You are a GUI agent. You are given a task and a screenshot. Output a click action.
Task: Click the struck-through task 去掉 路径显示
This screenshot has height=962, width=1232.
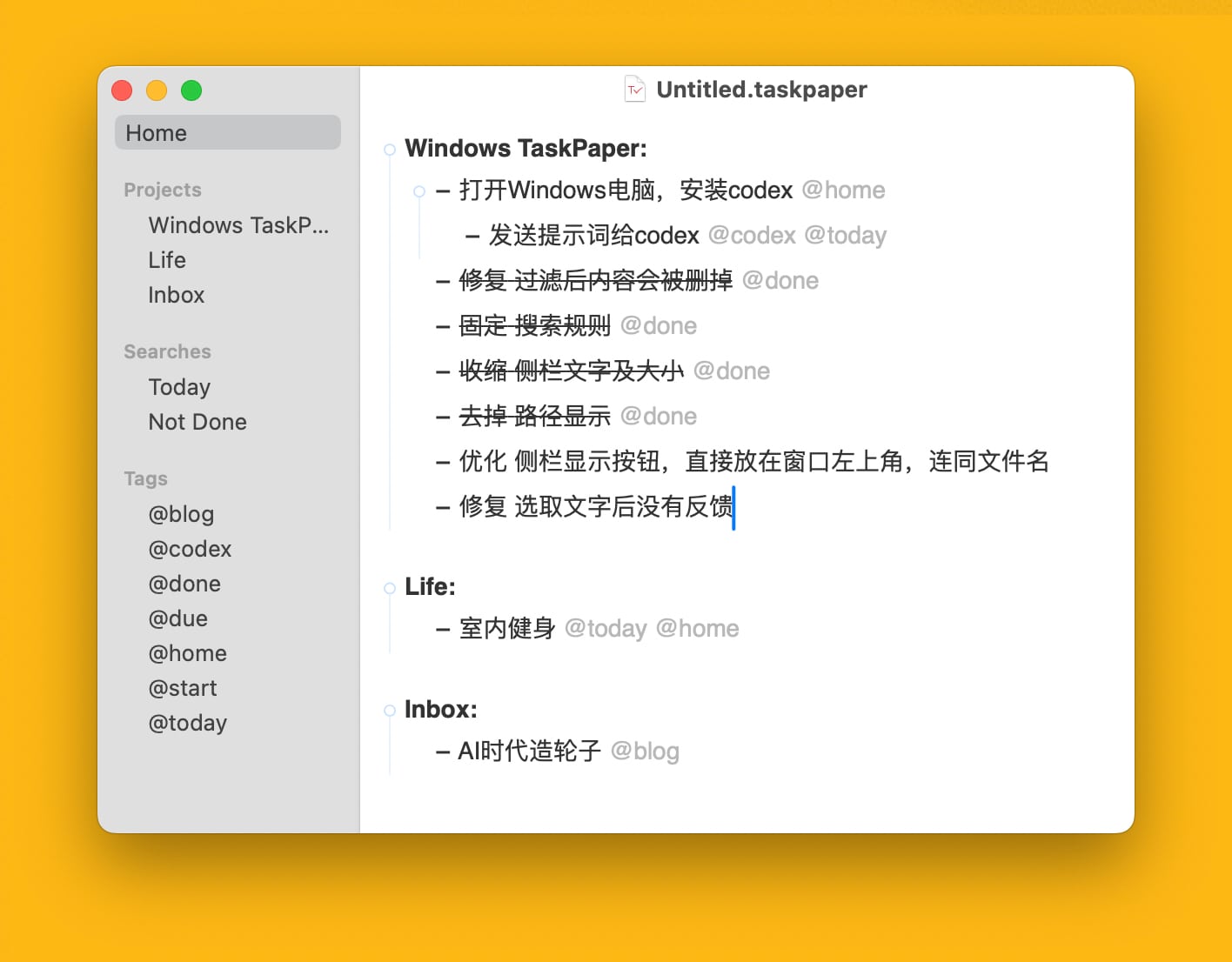coord(535,417)
